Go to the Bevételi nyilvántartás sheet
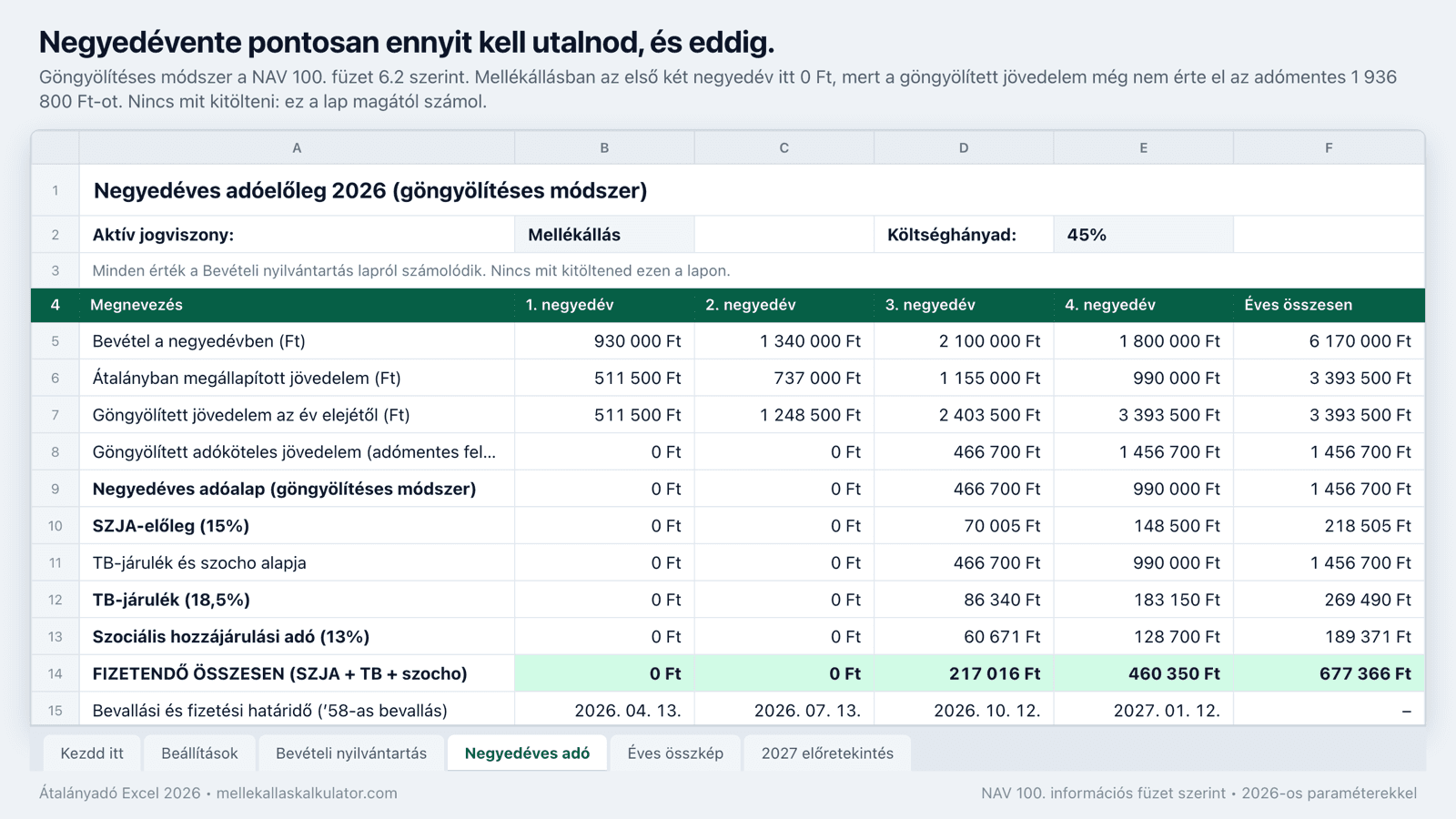The width and height of the screenshot is (1456, 819). pyautogui.click(x=351, y=753)
